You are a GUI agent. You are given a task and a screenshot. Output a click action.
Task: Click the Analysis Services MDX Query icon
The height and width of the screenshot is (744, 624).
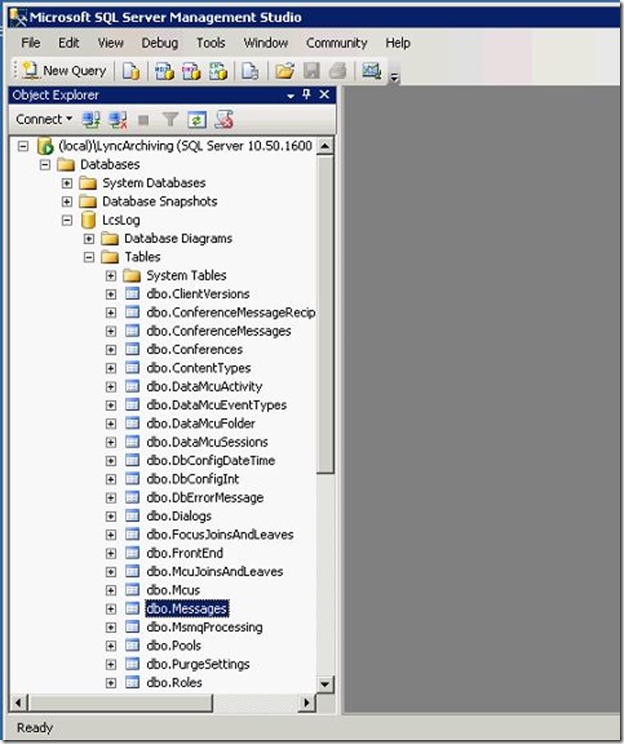pyautogui.click(x=165, y=71)
